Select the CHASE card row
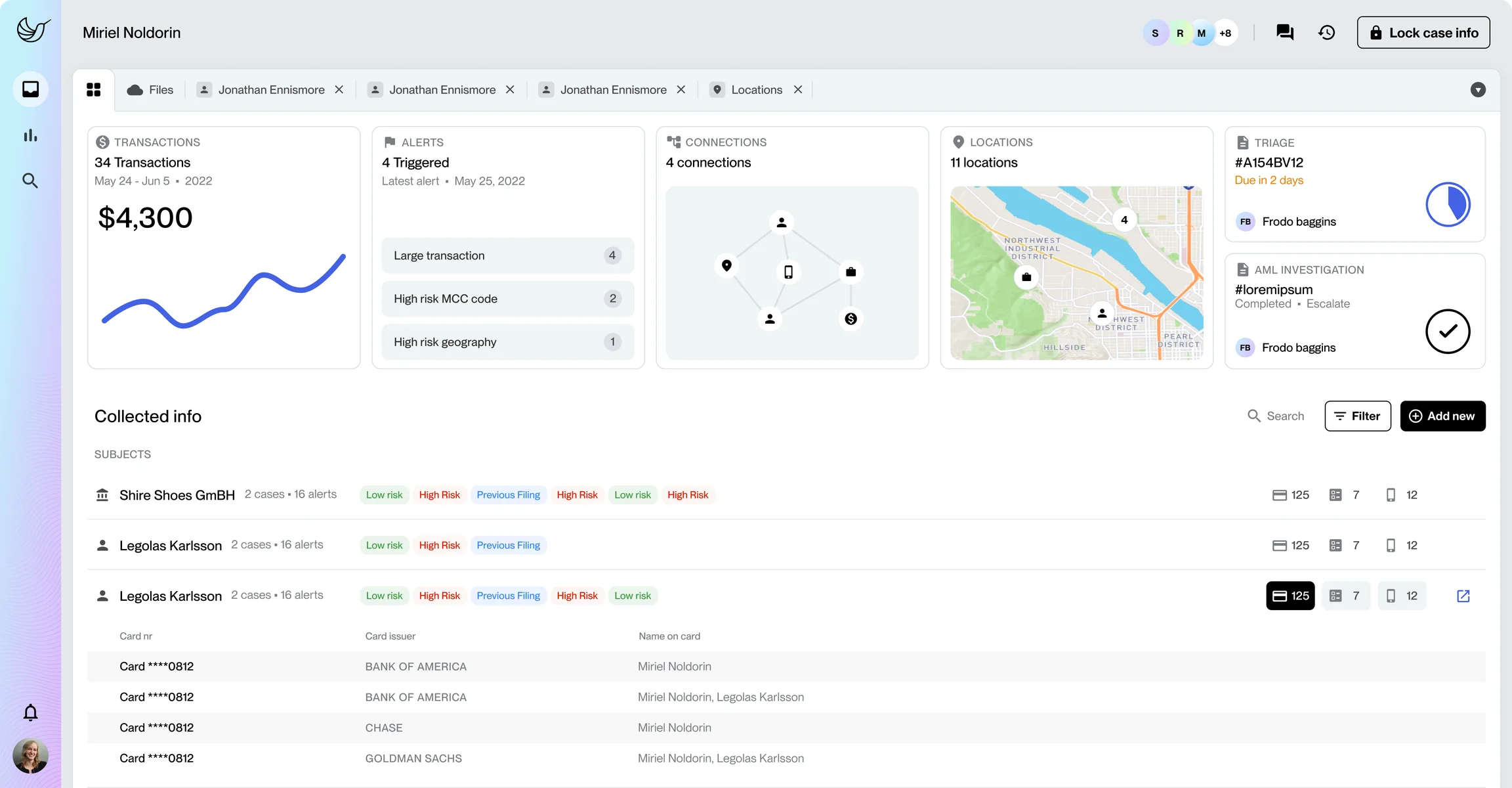This screenshot has width=1512, height=788. 786,728
